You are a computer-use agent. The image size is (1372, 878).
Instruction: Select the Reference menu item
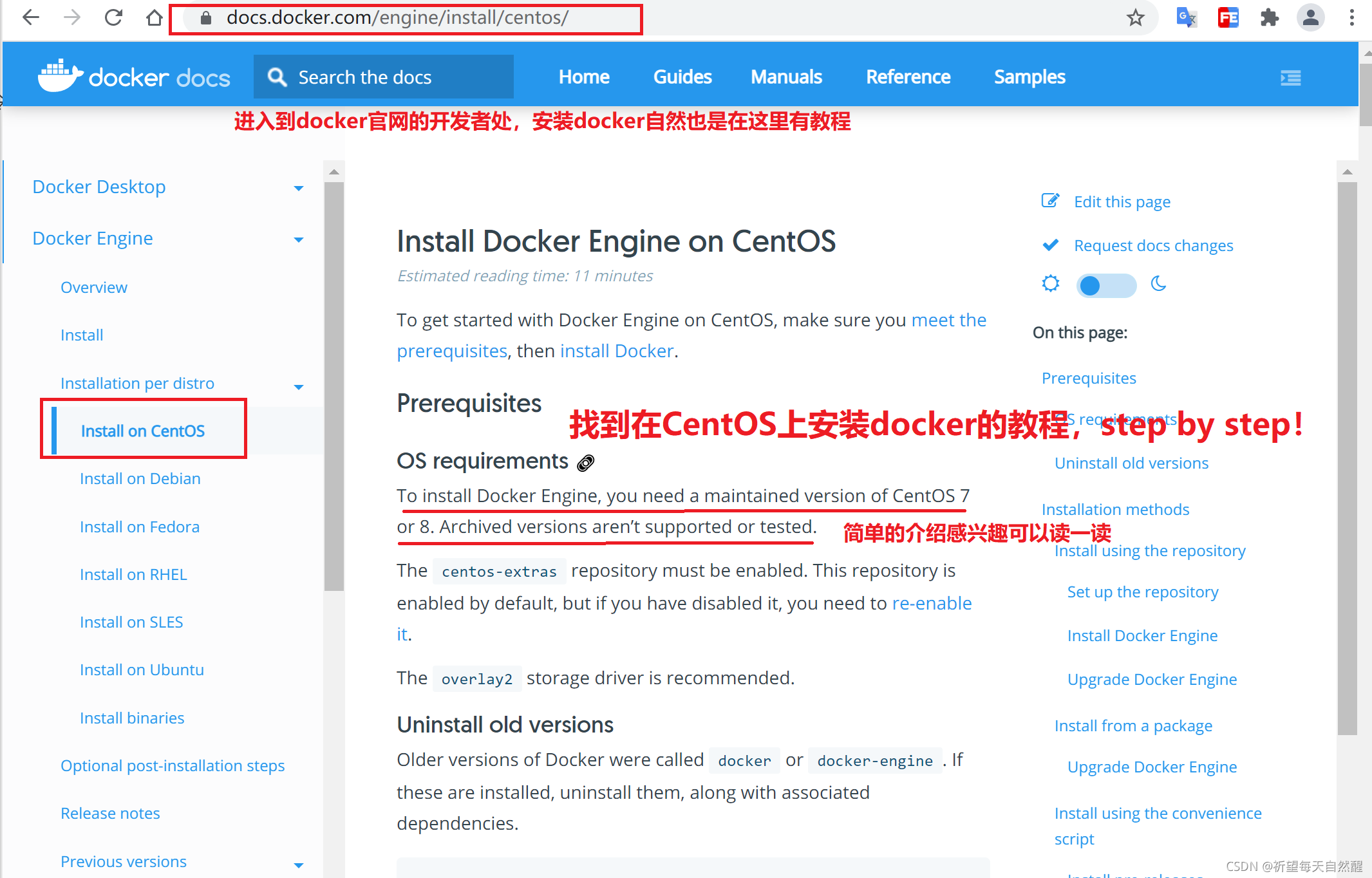(x=905, y=76)
